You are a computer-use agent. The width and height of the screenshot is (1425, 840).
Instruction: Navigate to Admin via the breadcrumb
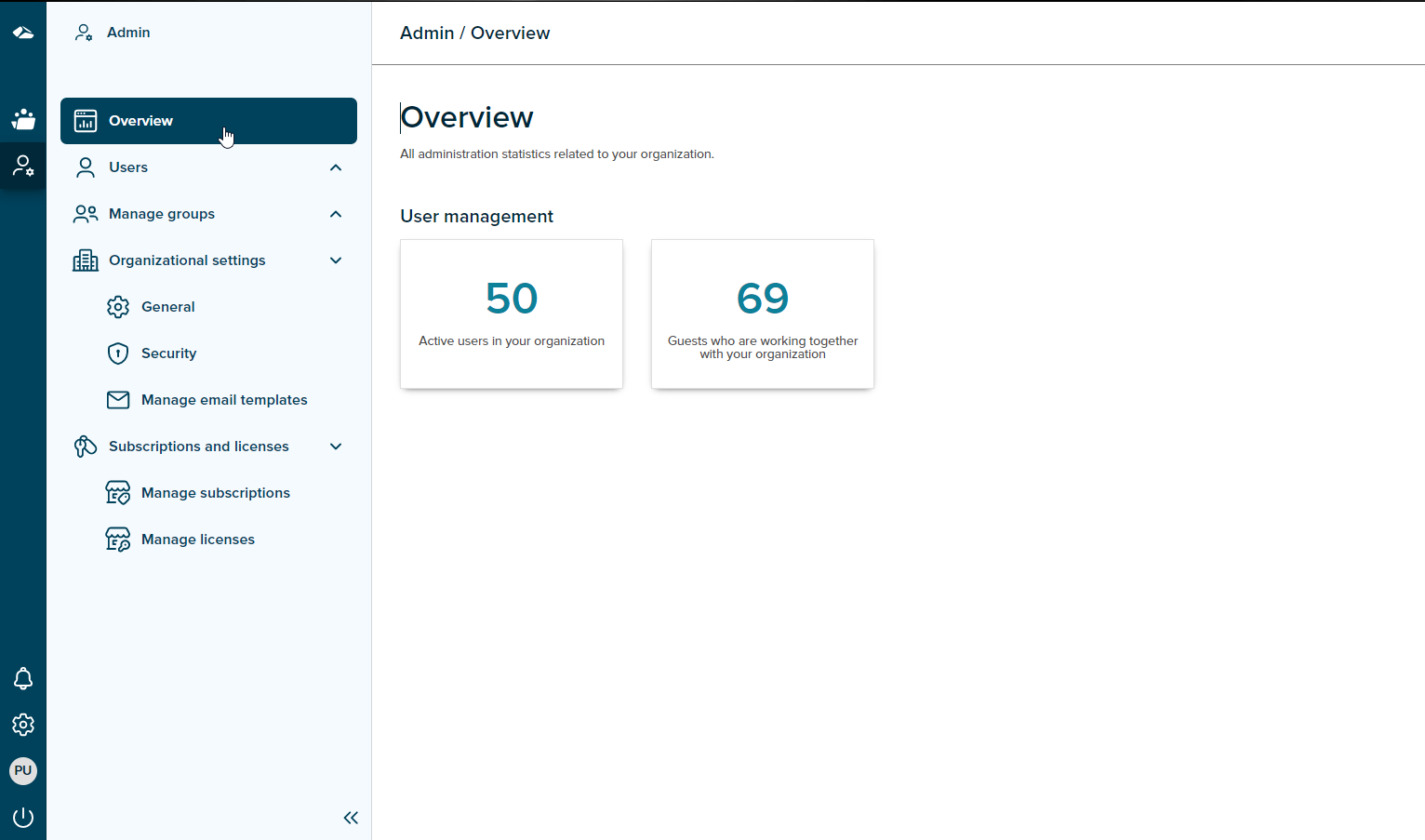point(427,33)
